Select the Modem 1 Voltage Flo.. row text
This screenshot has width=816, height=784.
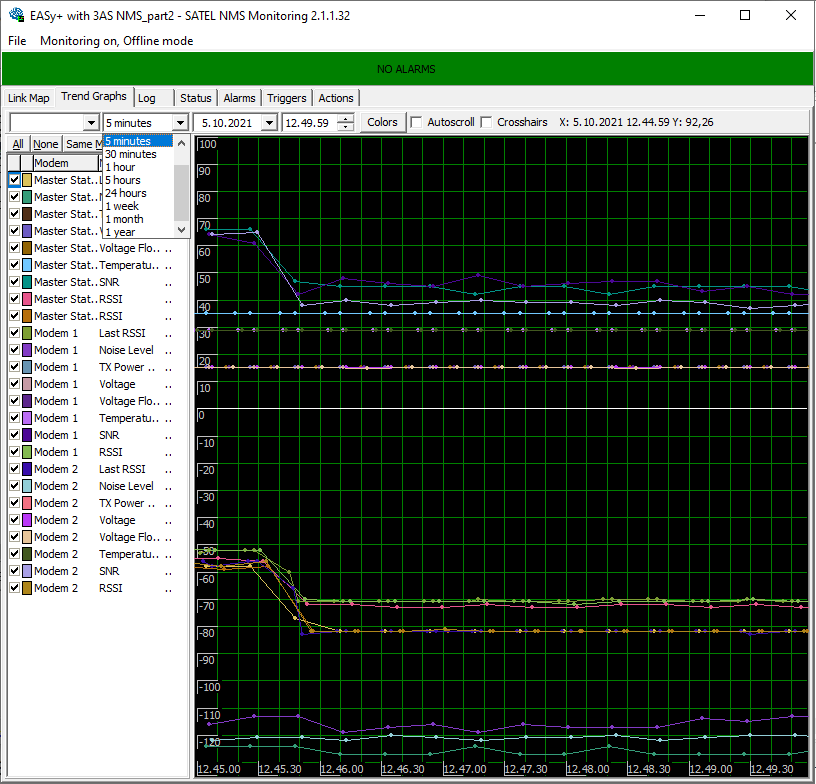tap(97, 401)
